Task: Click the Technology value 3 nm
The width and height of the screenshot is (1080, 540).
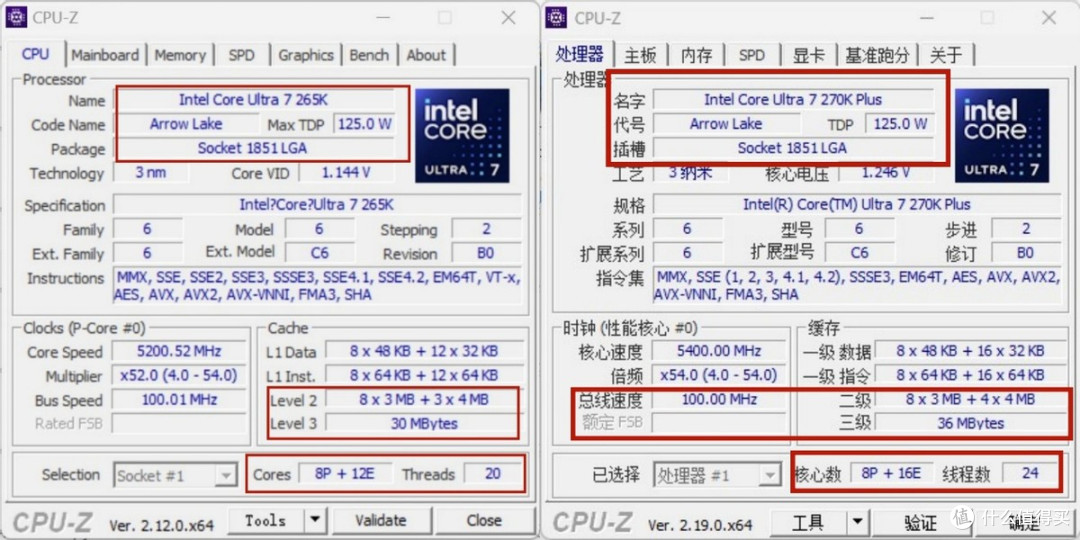Action: click(x=150, y=172)
